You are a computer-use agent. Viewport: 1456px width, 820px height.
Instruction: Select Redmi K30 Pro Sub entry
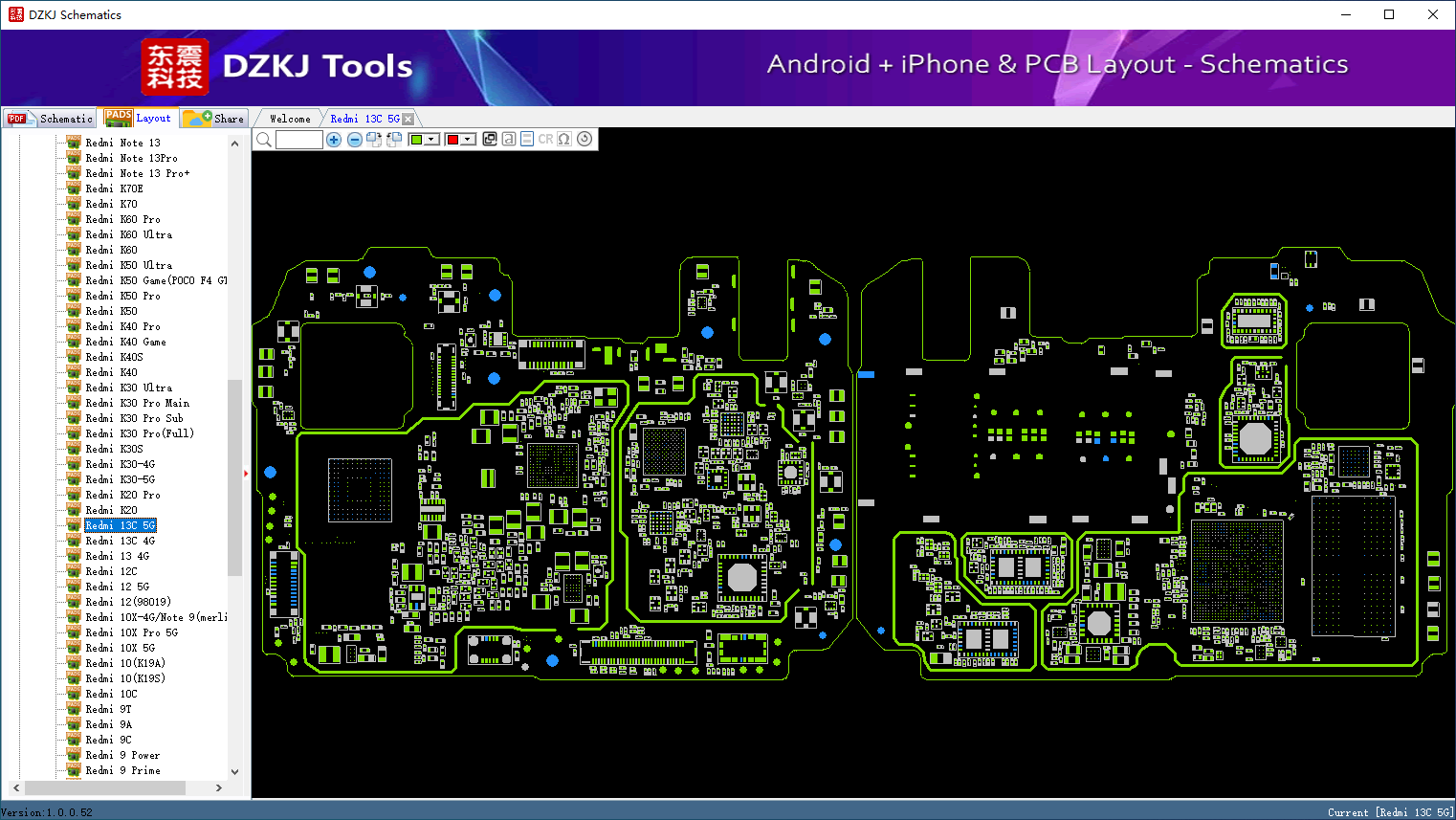click(x=134, y=418)
